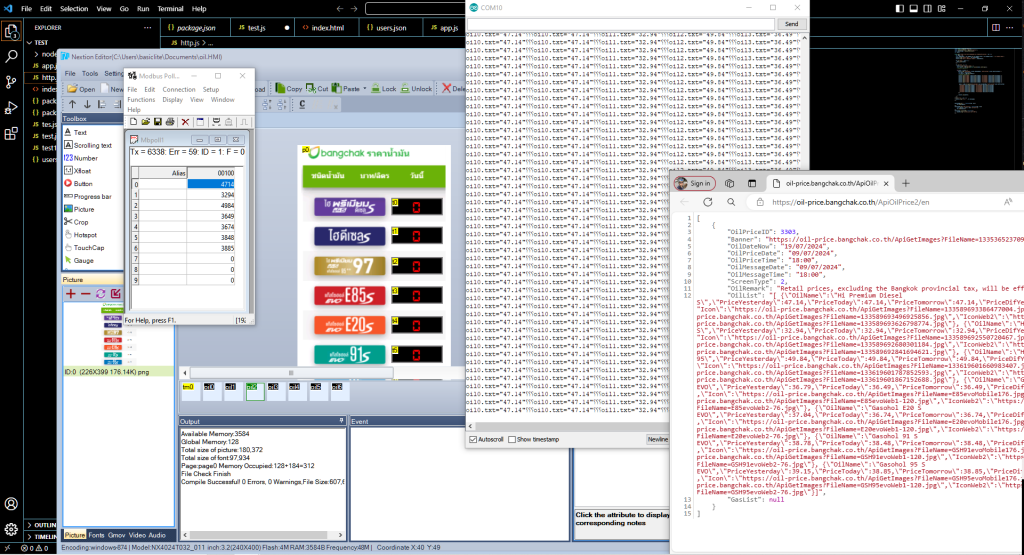Screen dimensions: 1024x555
Task: Click the Send button in COM10
Action: pos(791,24)
